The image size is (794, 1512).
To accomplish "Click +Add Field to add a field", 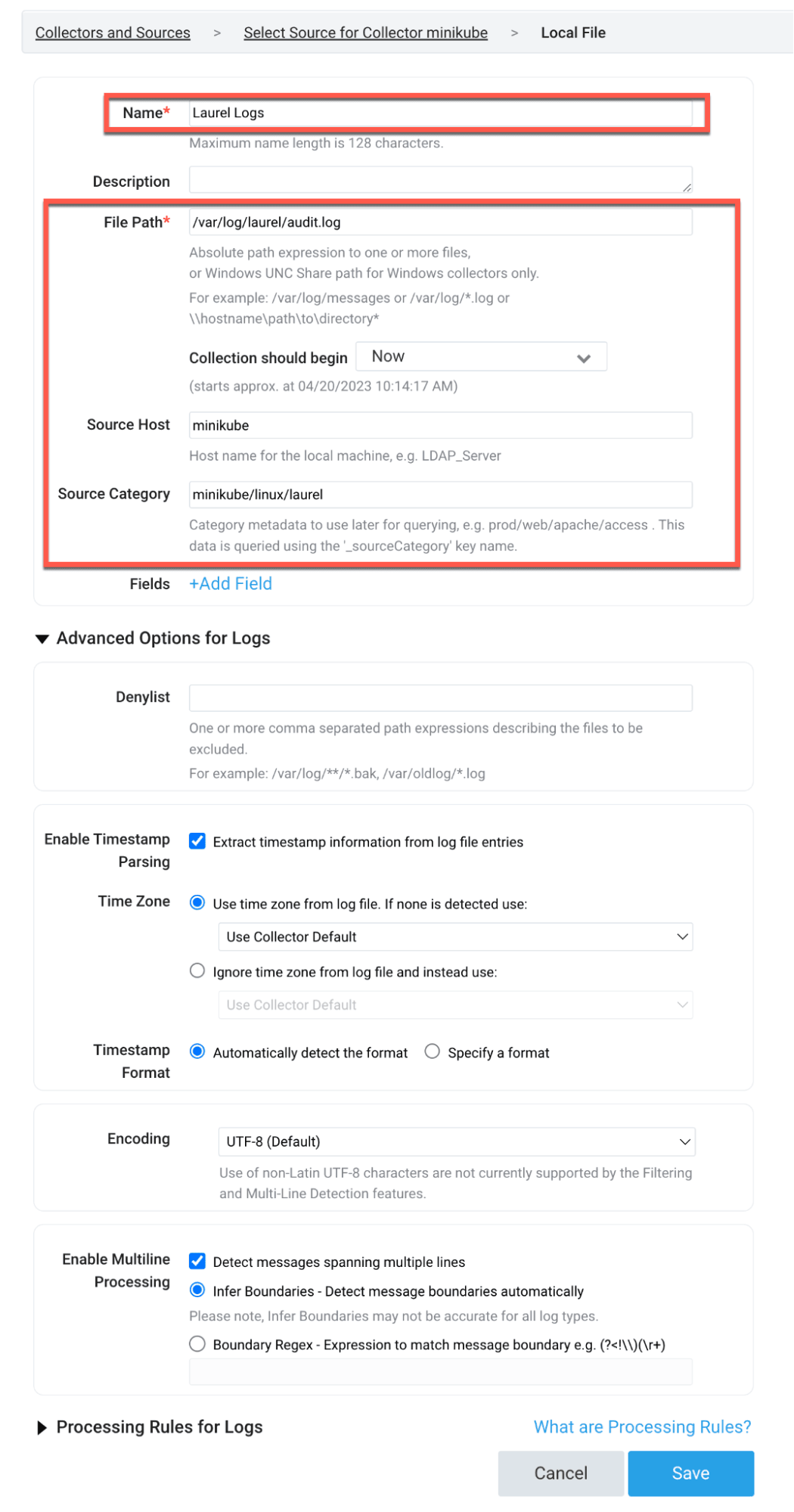I will (x=230, y=583).
